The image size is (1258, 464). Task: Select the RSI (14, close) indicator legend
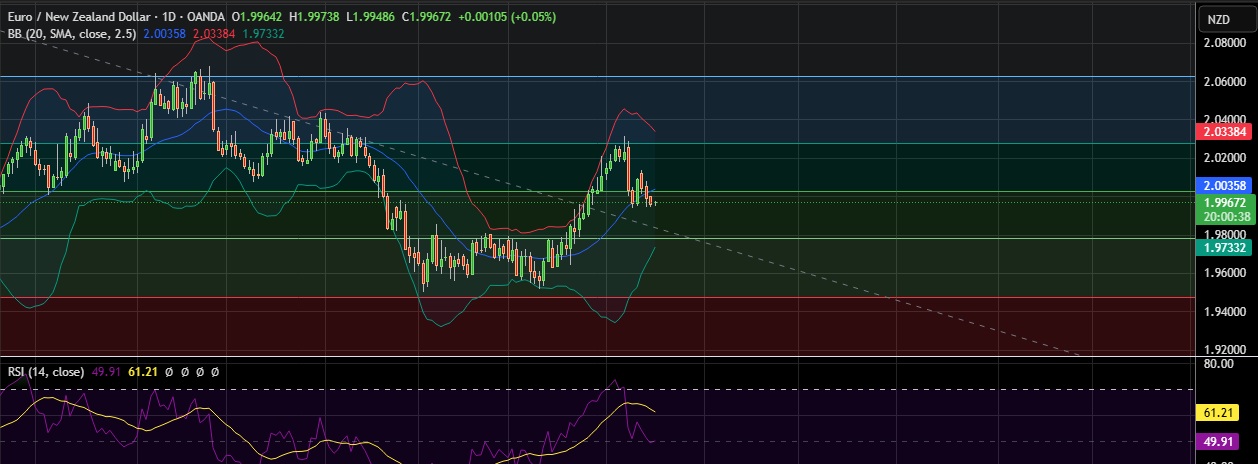click(44, 372)
